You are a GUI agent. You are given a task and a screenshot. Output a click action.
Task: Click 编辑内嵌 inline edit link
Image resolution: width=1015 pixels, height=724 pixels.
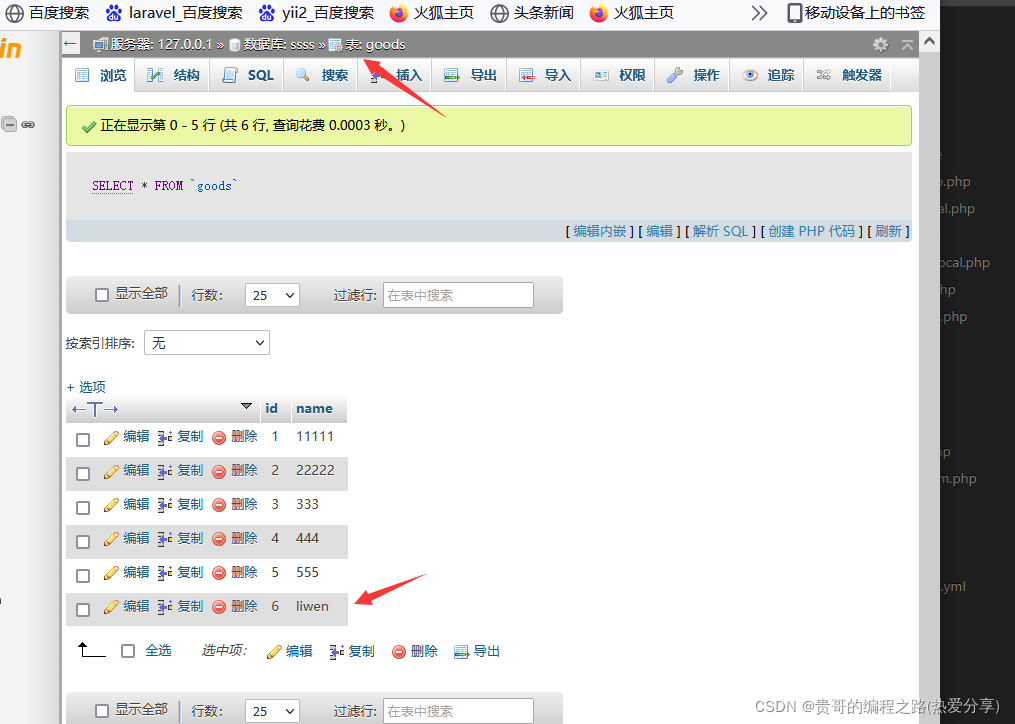click(x=599, y=231)
